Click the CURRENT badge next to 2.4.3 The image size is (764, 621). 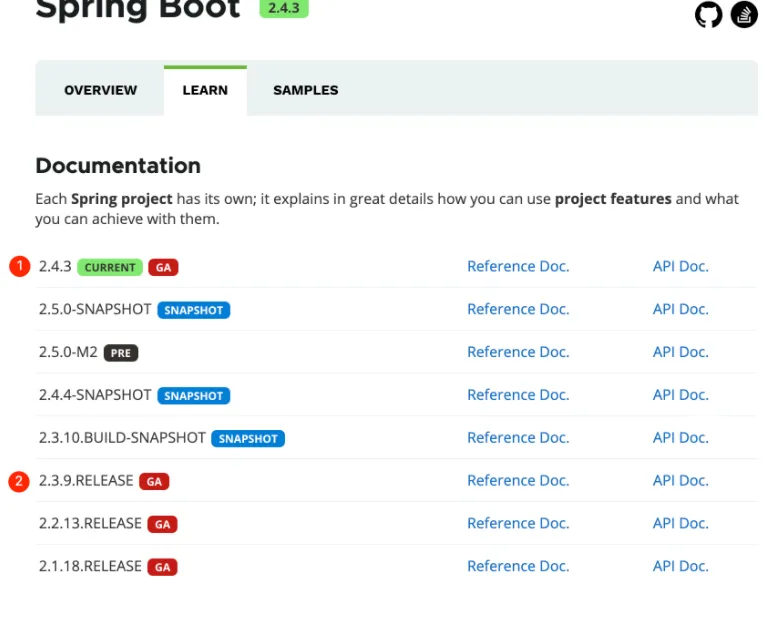pyautogui.click(x=110, y=267)
